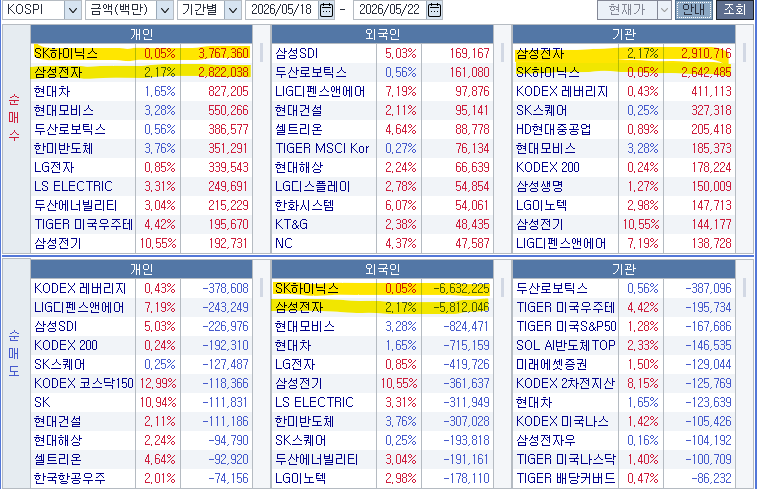The image size is (757, 489).
Task: Select LS ELECTRIC in 외국인 net-sell list
Action: (314, 402)
